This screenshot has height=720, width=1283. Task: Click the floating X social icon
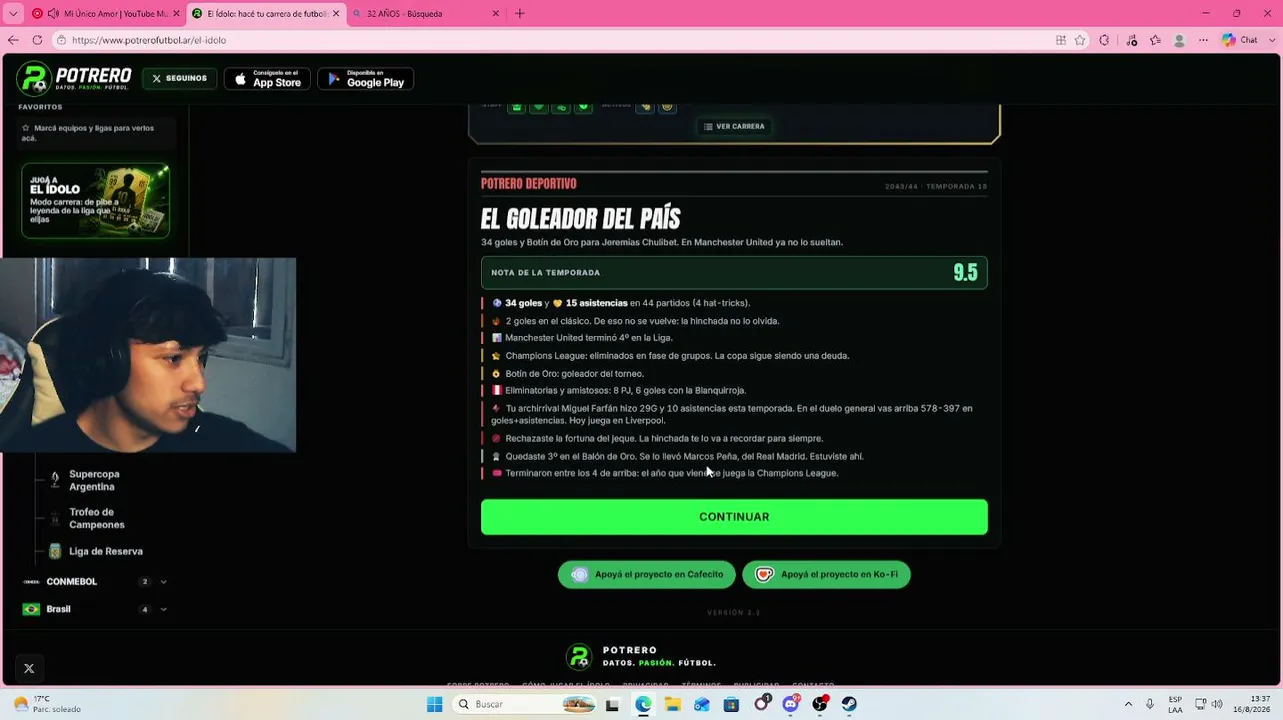(29, 668)
